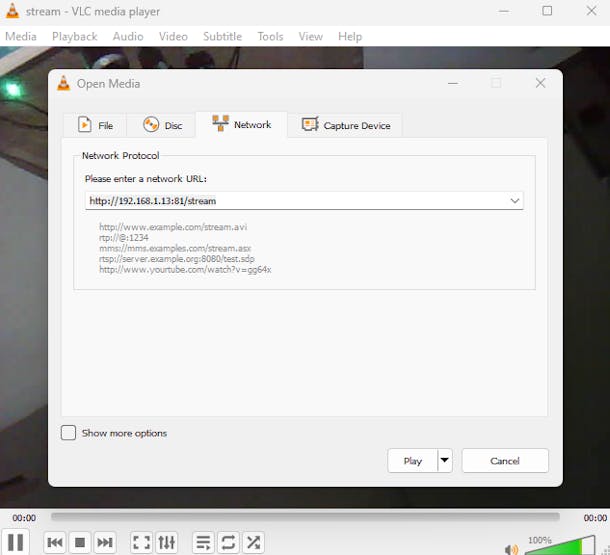Toggle random shuffle icon

tap(253, 542)
